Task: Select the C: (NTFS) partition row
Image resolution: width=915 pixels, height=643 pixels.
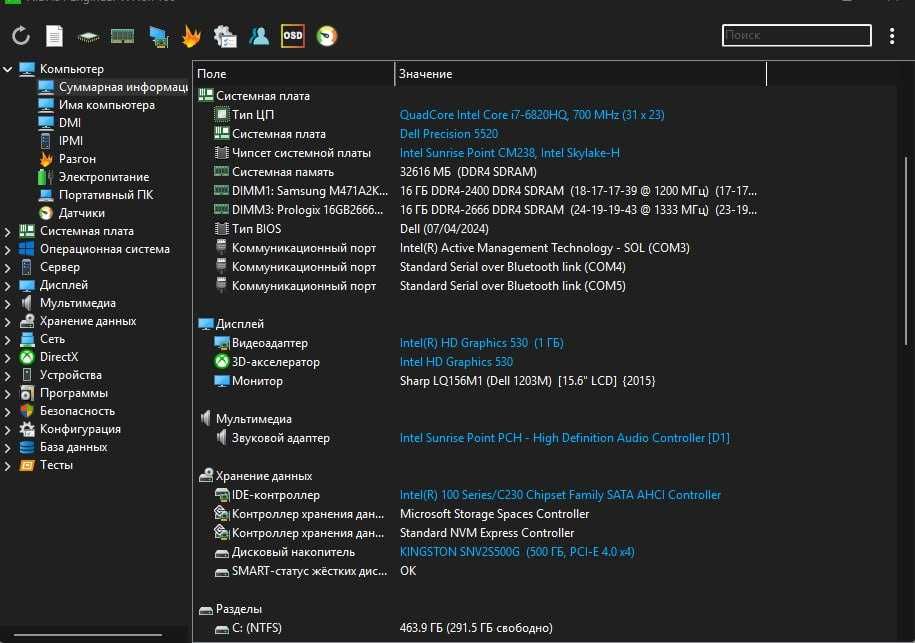Action: pyautogui.click(x=479, y=628)
